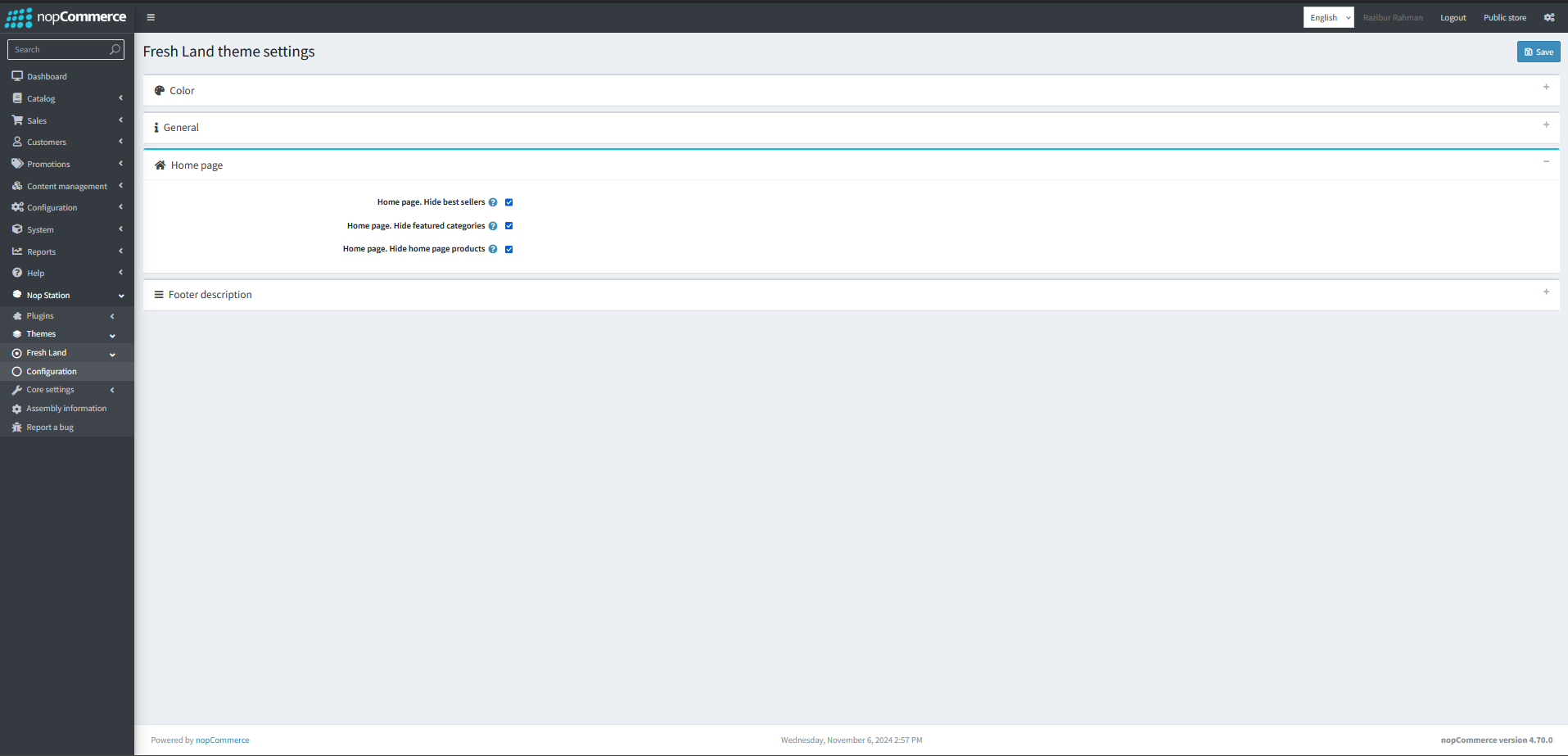
Task: Click the Fresh Land circle icon
Action: pos(17,353)
